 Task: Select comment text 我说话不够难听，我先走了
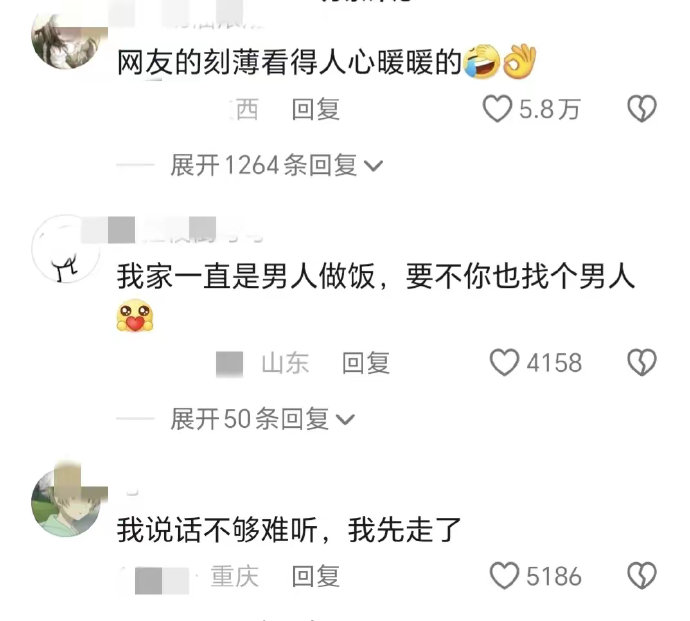[x=289, y=529]
